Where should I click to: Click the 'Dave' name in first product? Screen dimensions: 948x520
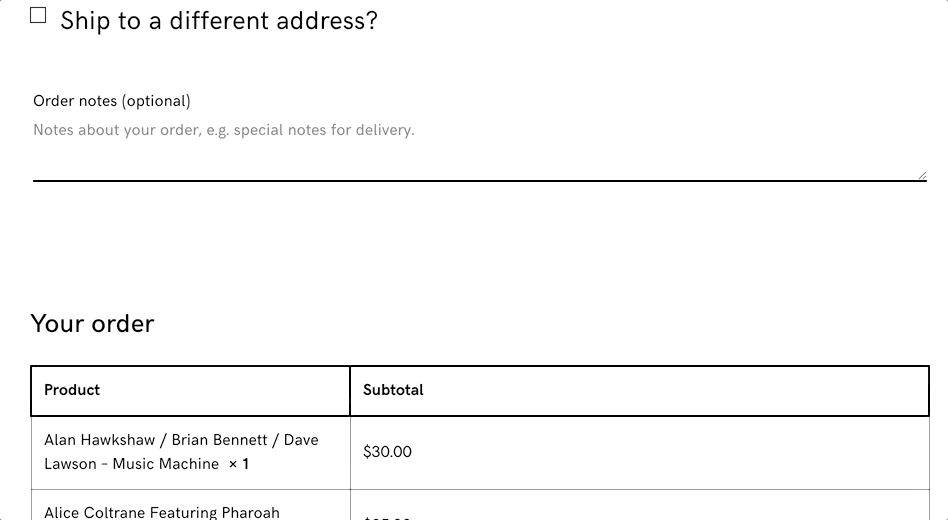point(301,440)
